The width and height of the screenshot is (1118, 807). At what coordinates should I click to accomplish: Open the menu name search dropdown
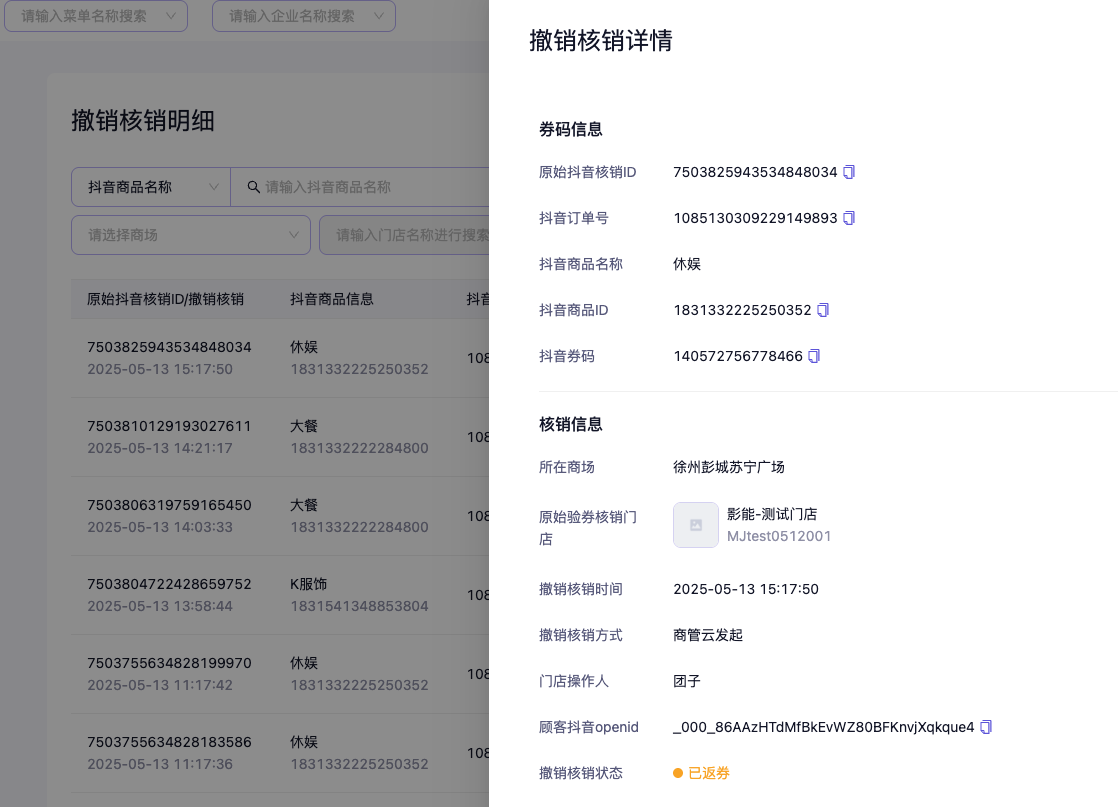[x=96, y=16]
